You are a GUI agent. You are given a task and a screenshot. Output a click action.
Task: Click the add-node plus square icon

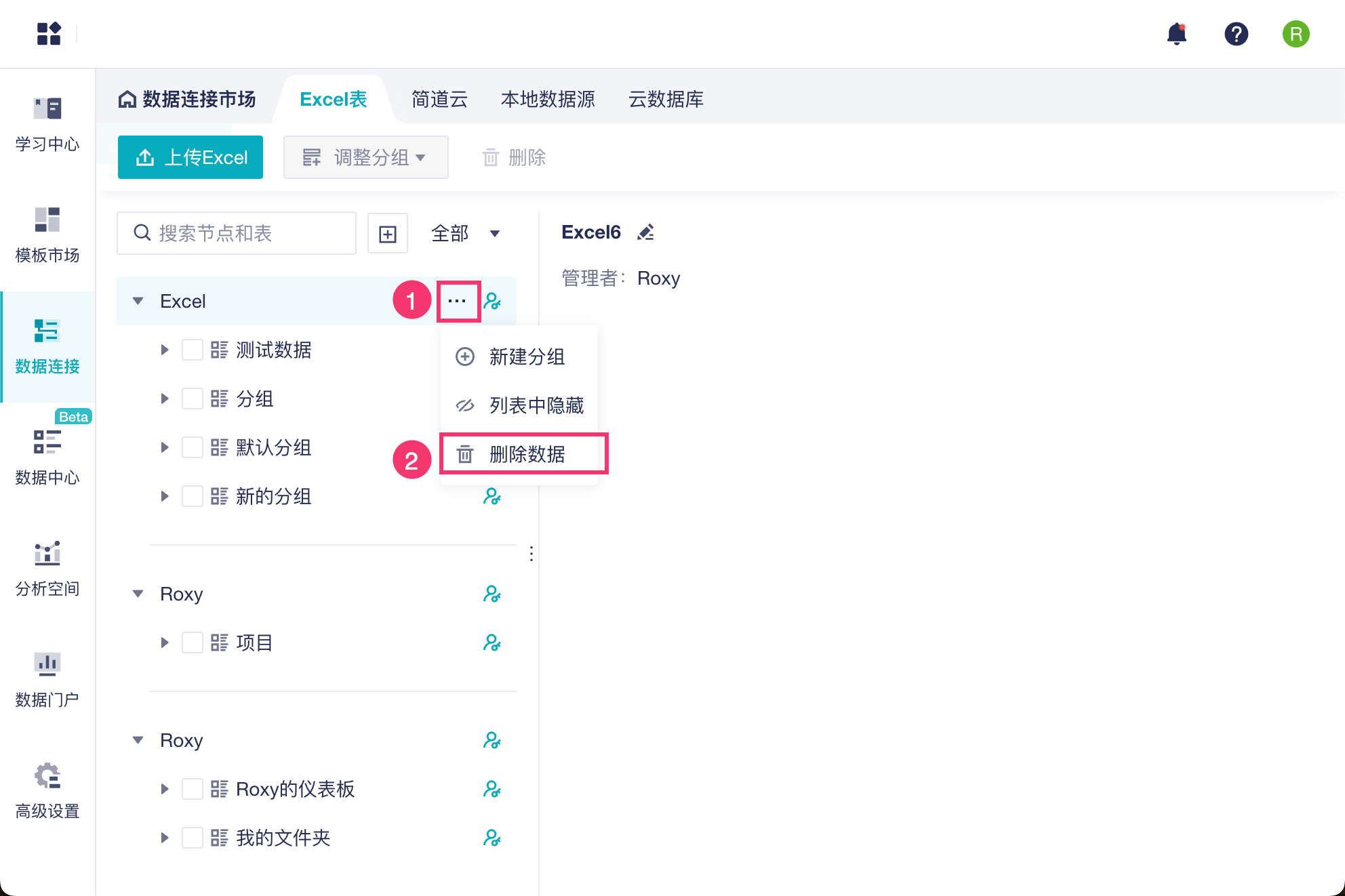coord(387,234)
